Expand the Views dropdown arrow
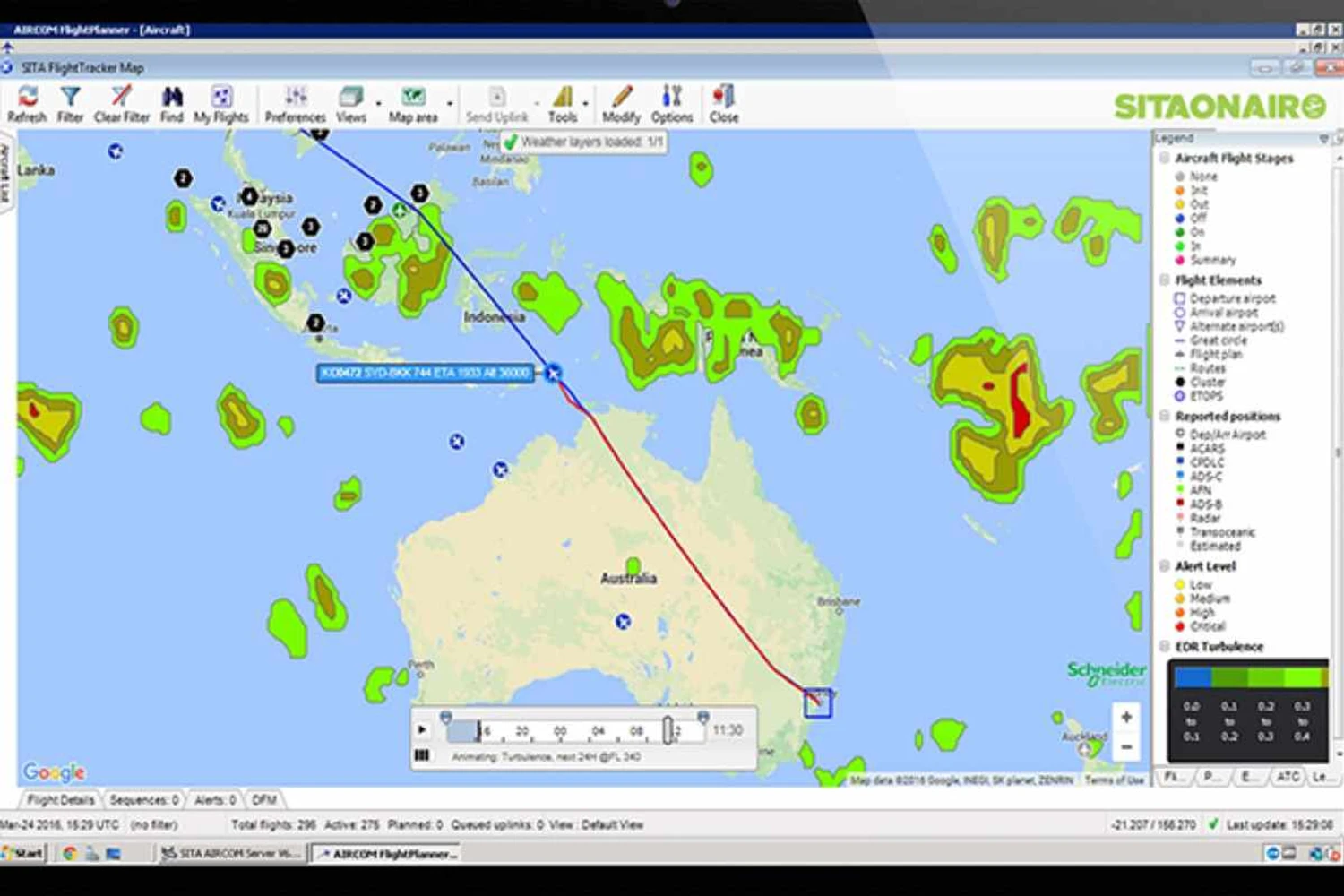The width and height of the screenshot is (1344, 896). [x=378, y=104]
